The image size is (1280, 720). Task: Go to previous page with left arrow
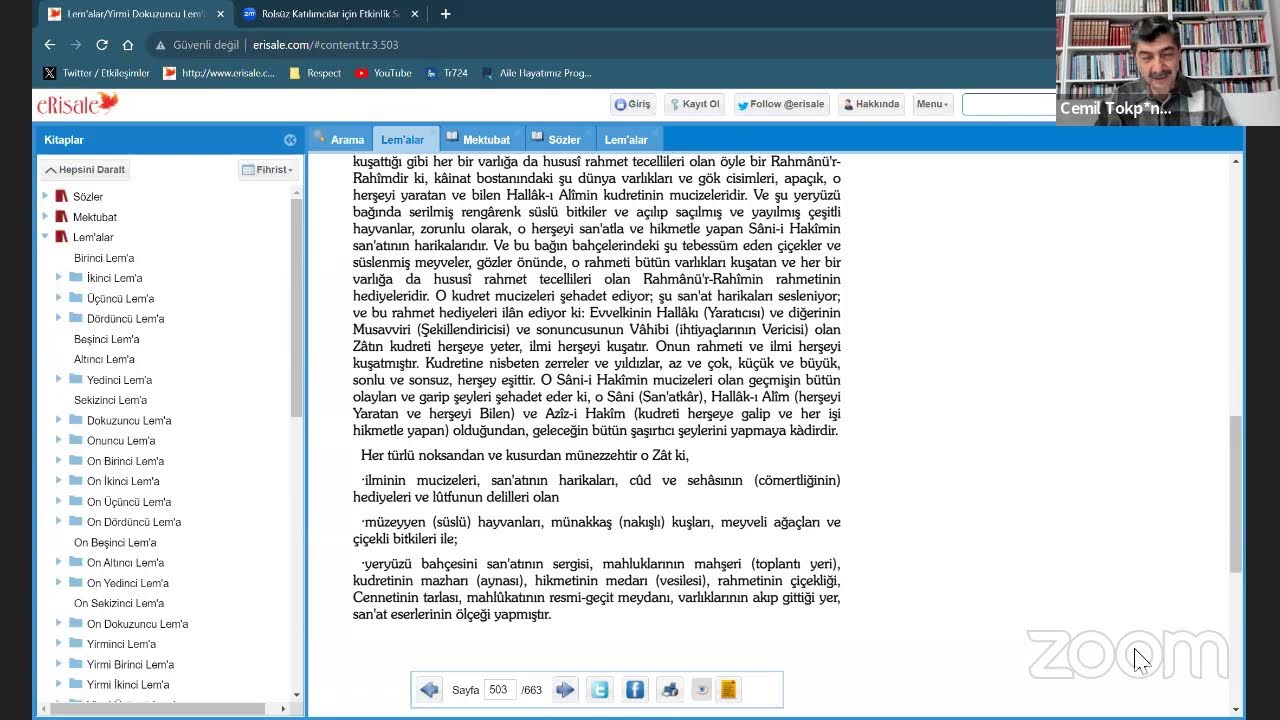click(430, 690)
